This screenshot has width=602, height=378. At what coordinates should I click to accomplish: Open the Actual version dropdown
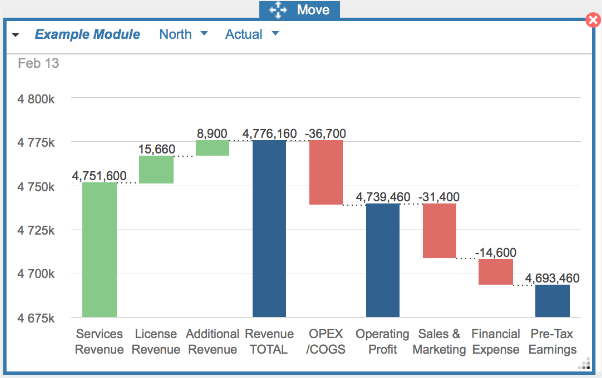click(252, 34)
